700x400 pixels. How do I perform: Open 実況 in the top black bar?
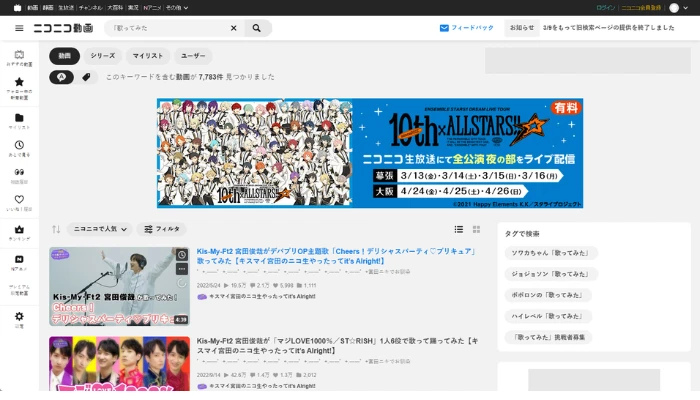point(133,8)
